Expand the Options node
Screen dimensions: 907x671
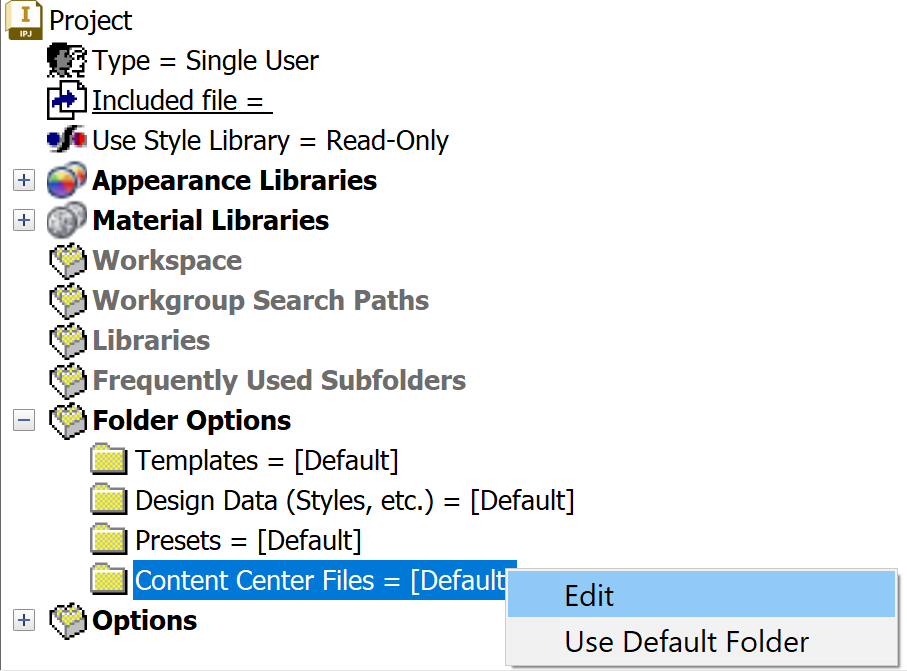tap(24, 621)
